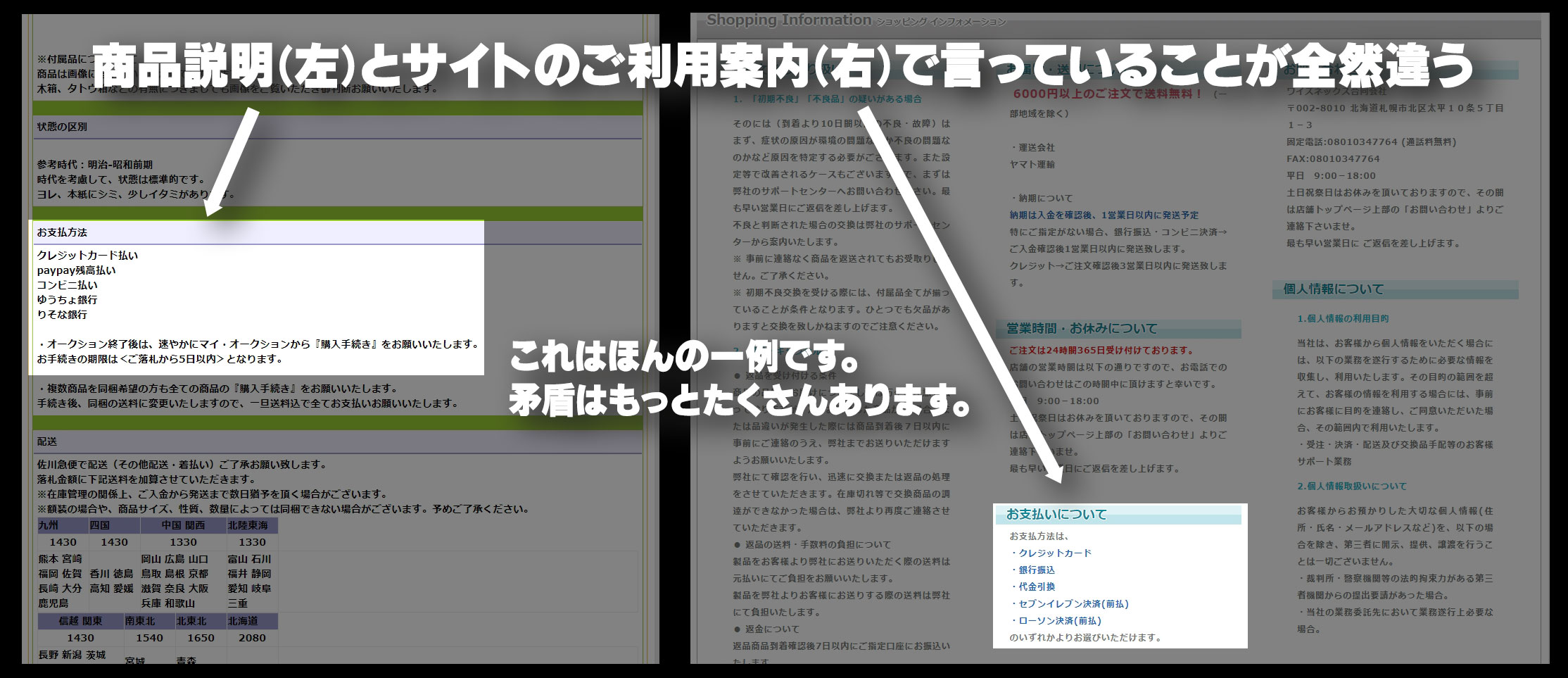The height and width of the screenshot is (678, 1568).
Task: Select the paypay残高払い line
Action: click(x=76, y=270)
